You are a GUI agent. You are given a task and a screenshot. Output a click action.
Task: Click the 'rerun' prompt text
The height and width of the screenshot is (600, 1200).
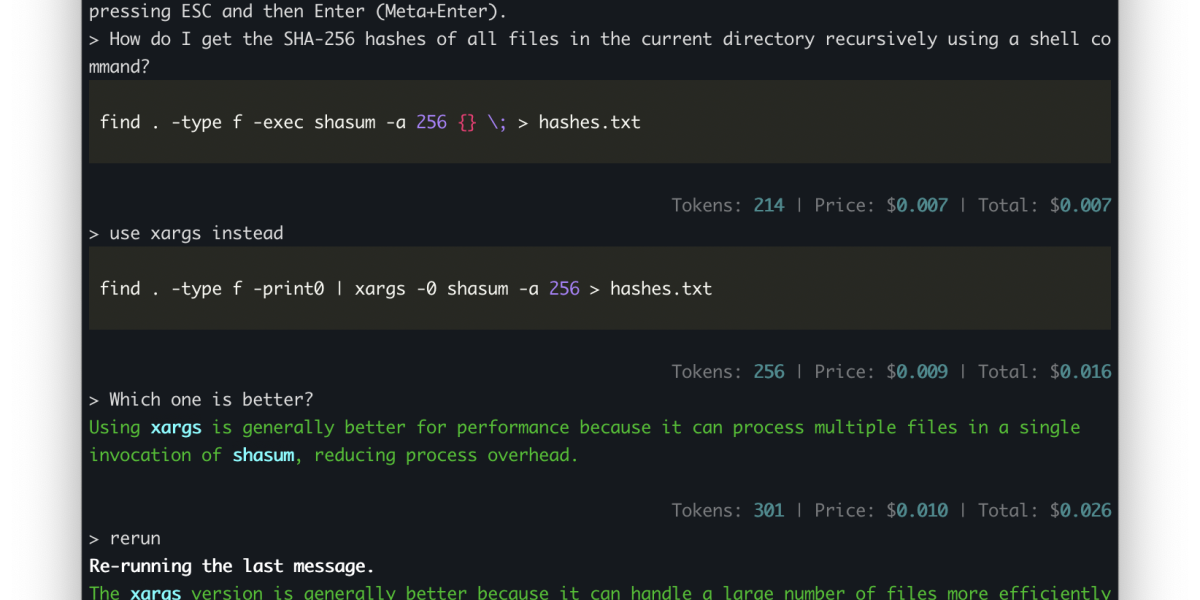pos(135,538)
